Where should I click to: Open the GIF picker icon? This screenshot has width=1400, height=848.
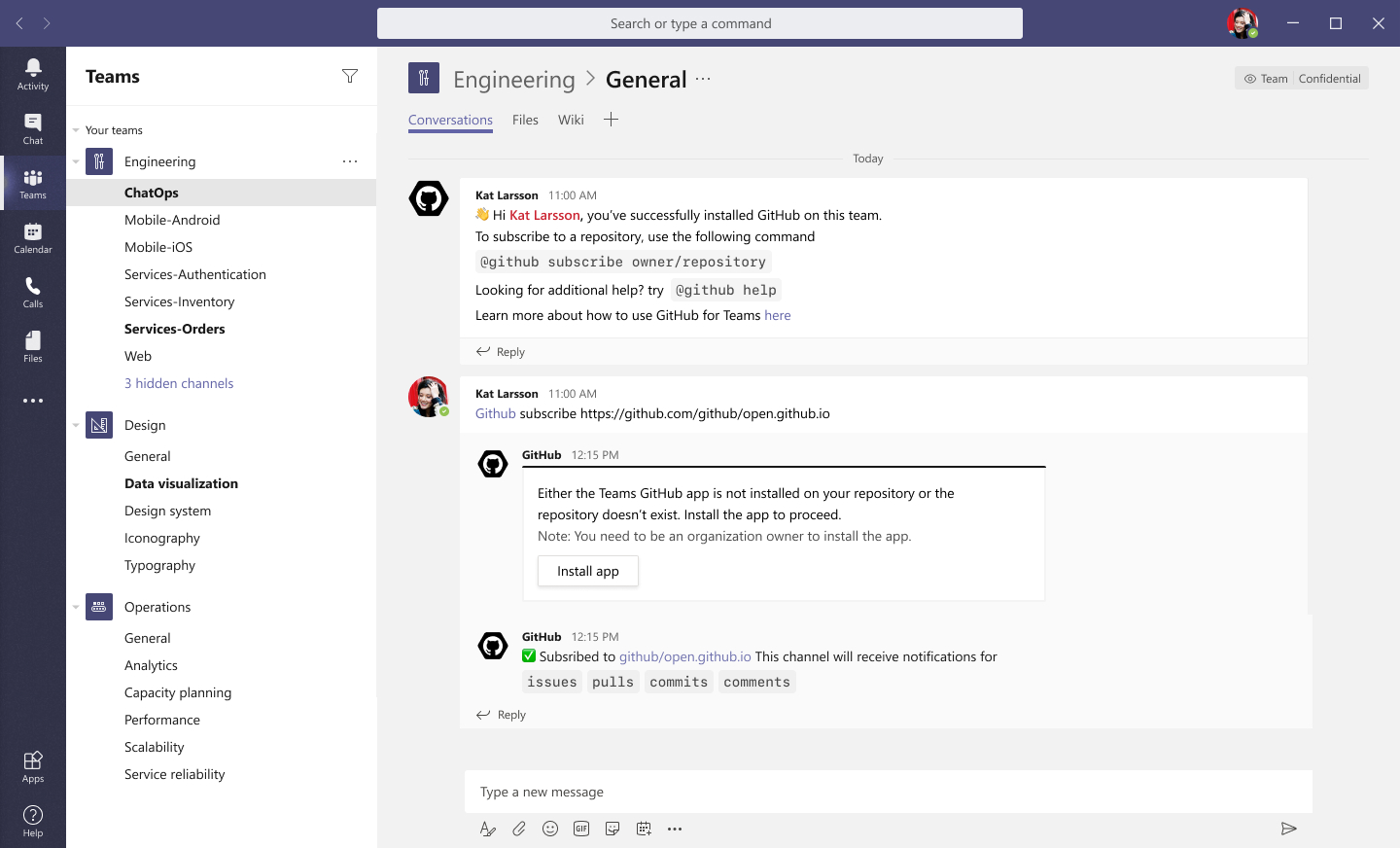[581, 829]
